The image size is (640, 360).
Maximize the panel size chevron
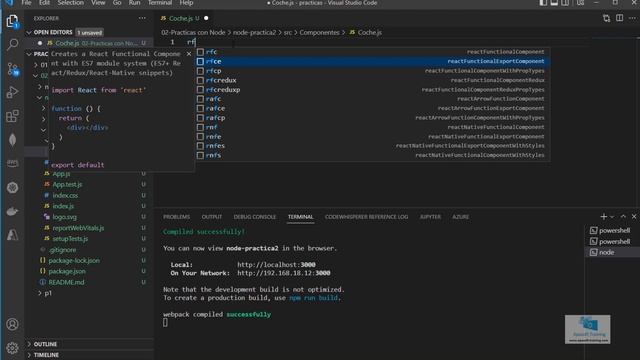click(623, 217)
